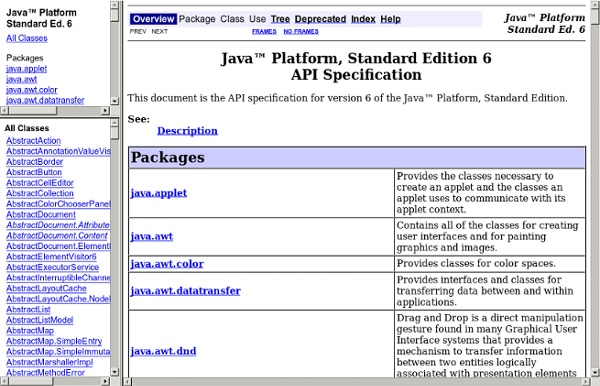This screenshot has height=386, width=600.
Task: Click main frame scroll-down arrow
Action: (594, 372)
